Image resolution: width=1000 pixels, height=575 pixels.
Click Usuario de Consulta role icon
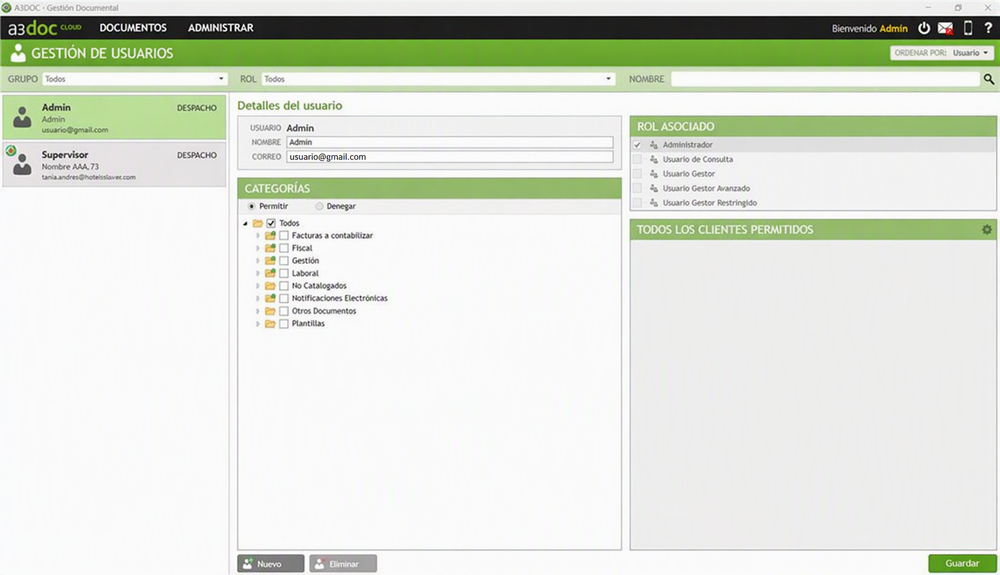point(654,159)
